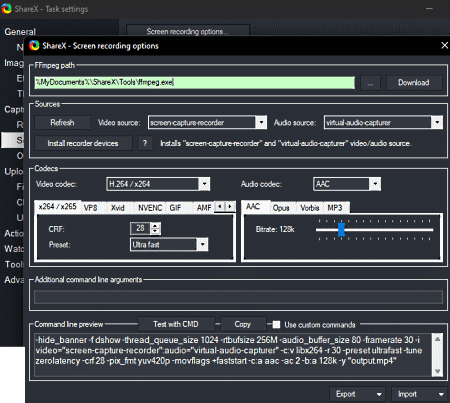Viewport: 450px width, 403px height.
Task: Open the Video codec dropdown
Action: (158, 184)
